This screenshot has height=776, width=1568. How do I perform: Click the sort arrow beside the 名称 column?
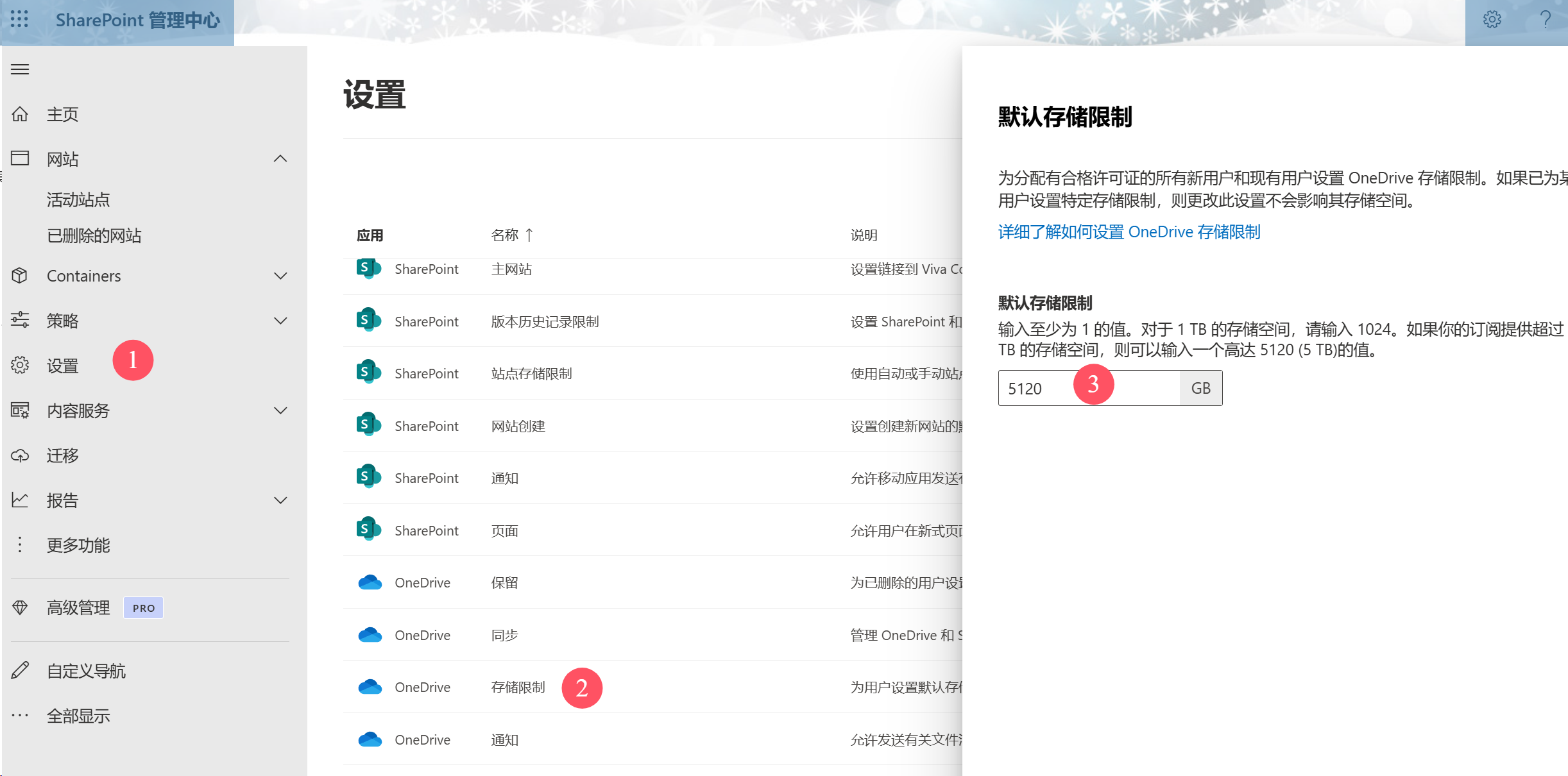tap(529, 235)
